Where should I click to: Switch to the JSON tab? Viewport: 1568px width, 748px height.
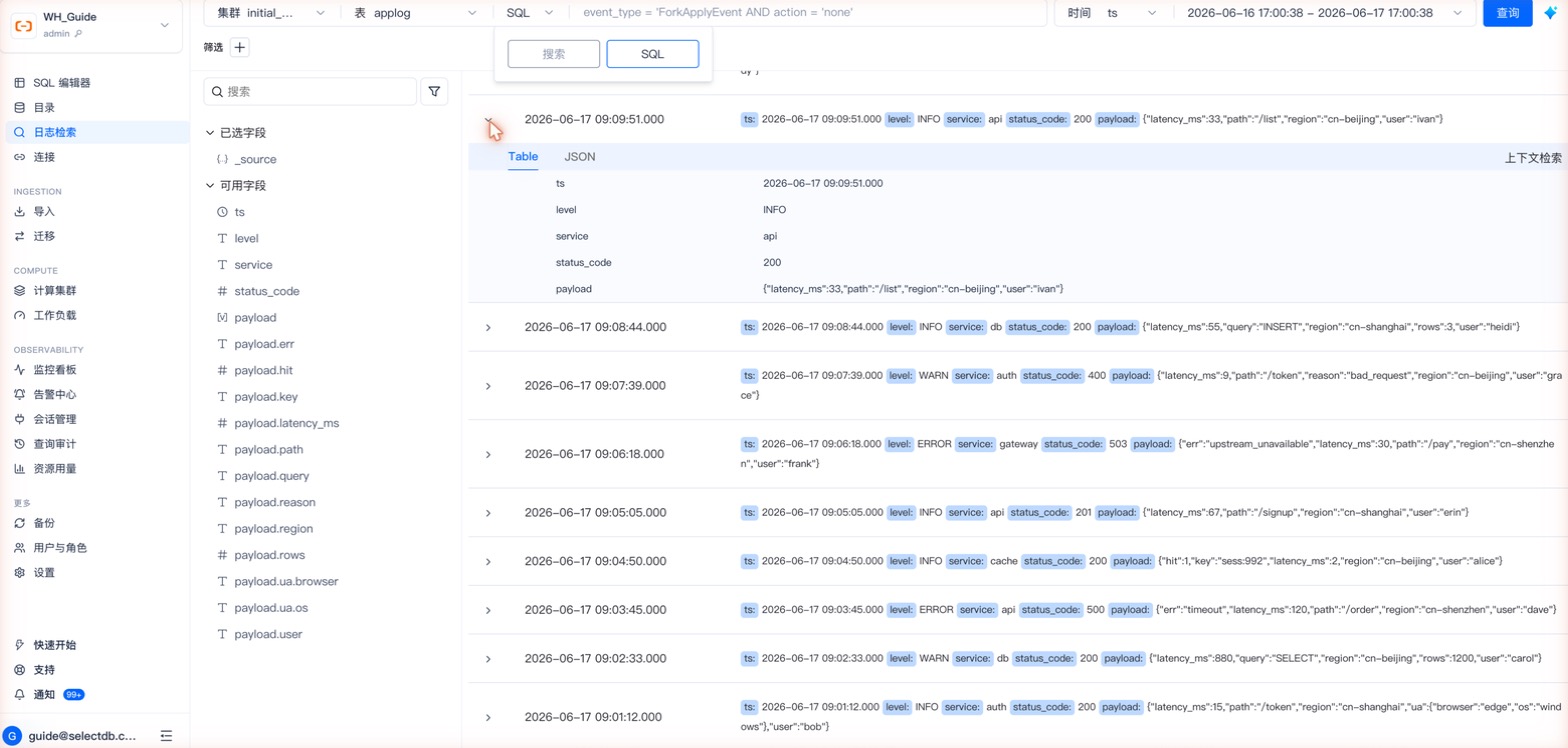pos(580,157)
